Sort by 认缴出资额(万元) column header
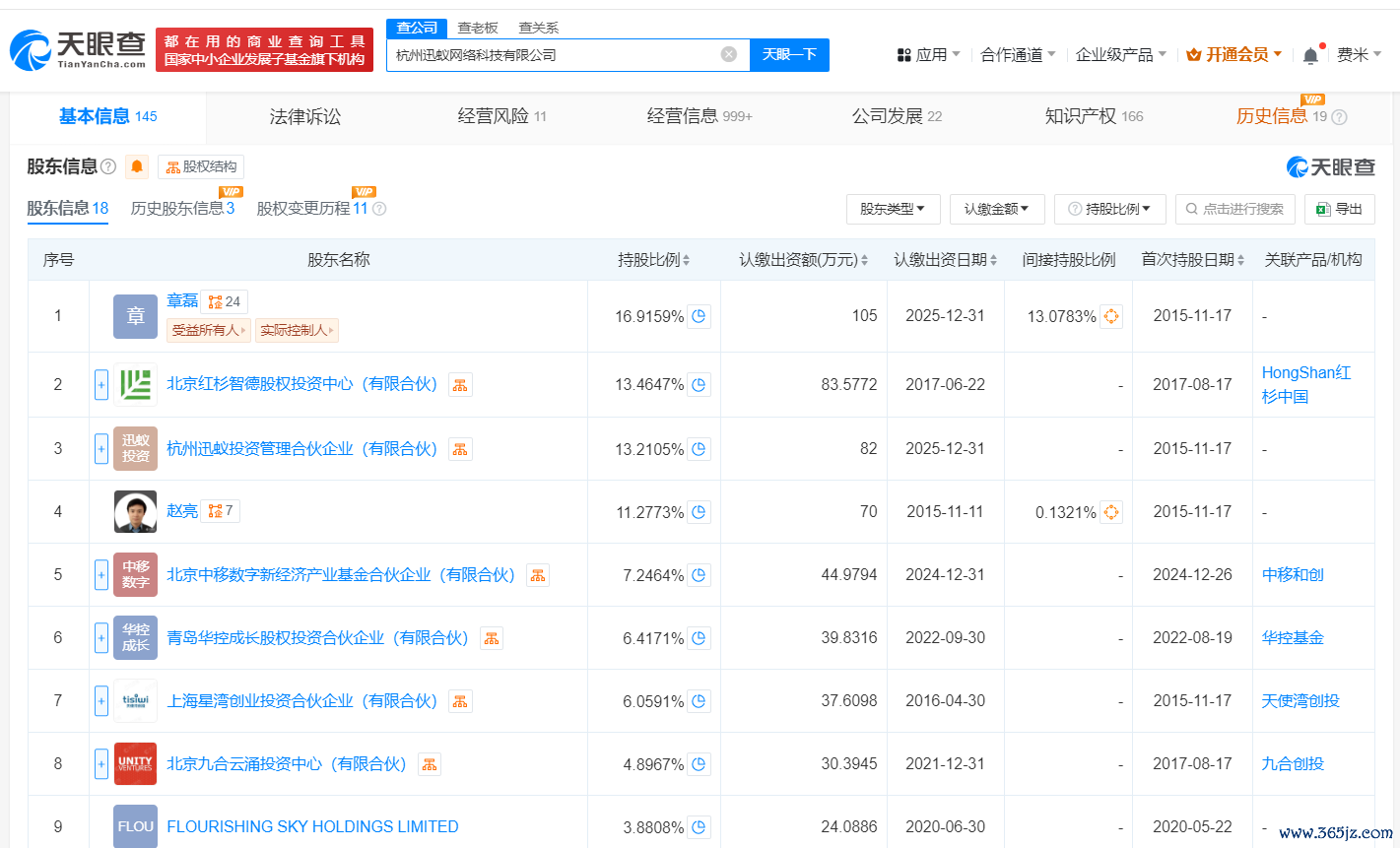The width and height of the screenshot is (1400, 848). [804, 260]
